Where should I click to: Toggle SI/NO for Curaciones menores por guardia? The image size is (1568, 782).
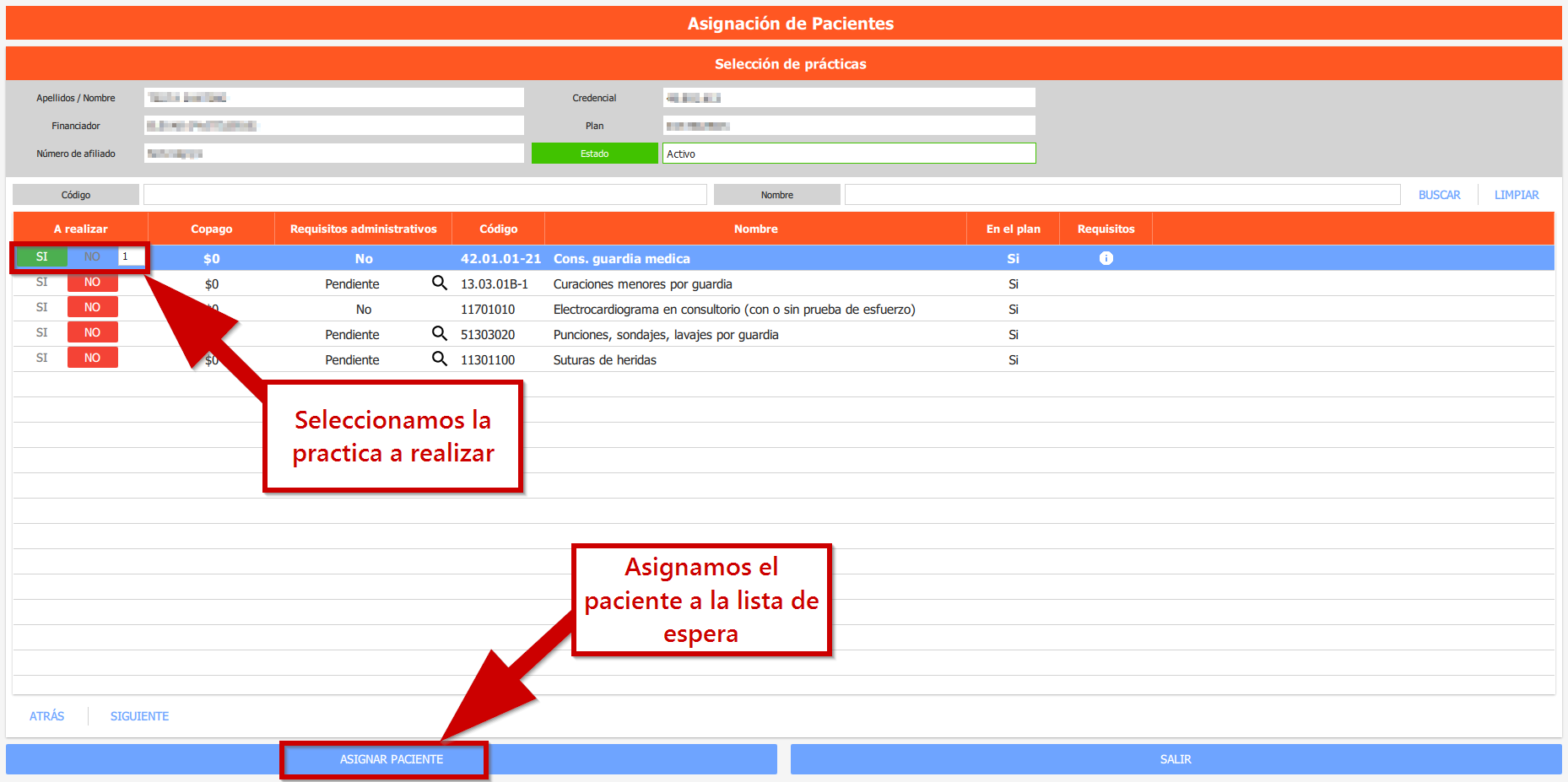67,283
